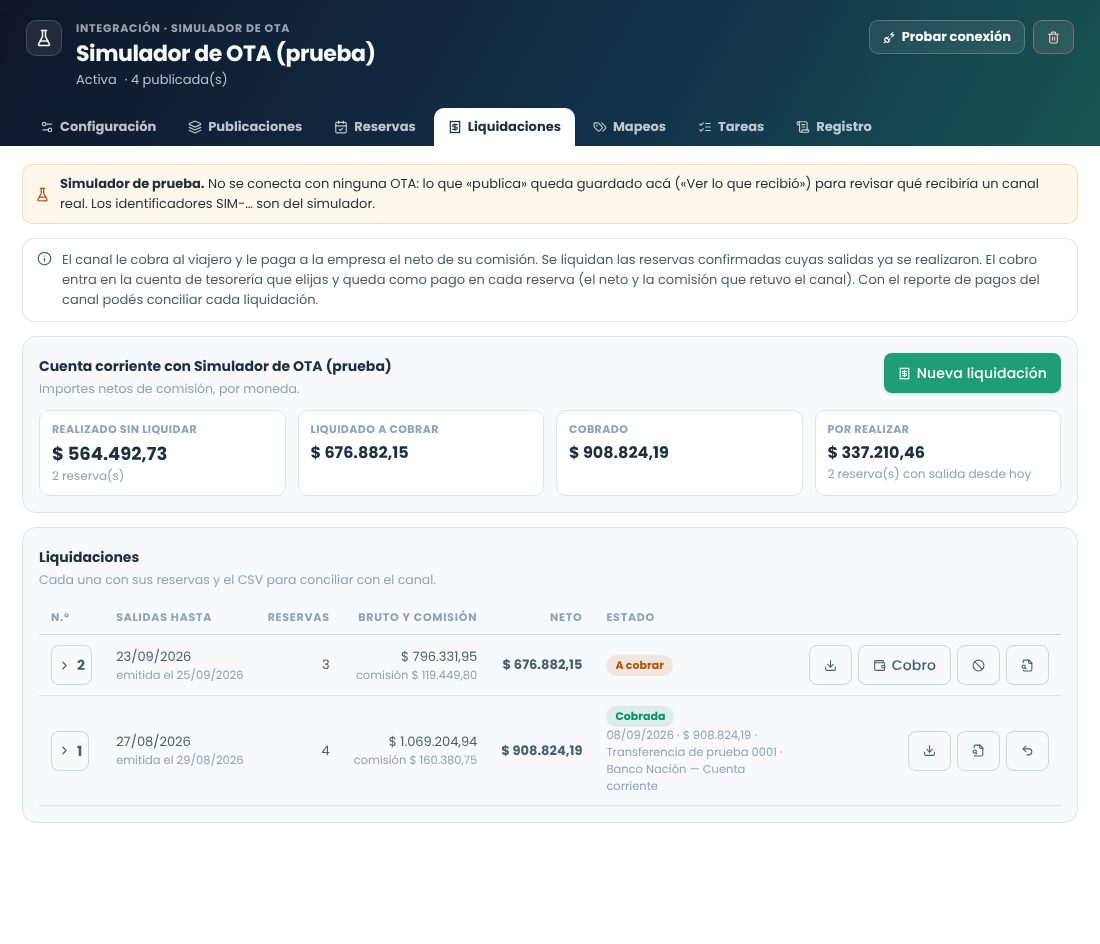
Task: Click the reservas count 4 in row 1
Action: click(x=326, y=750)
